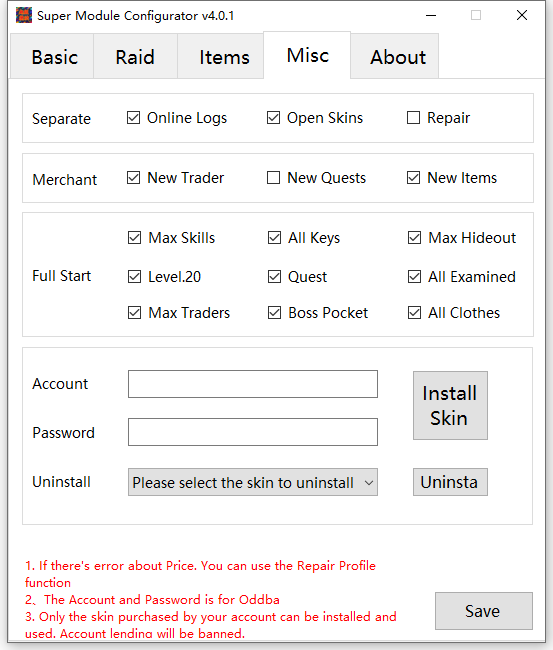Disable the Online Logs checkbox
553x650 pixels.
(133, 118)
